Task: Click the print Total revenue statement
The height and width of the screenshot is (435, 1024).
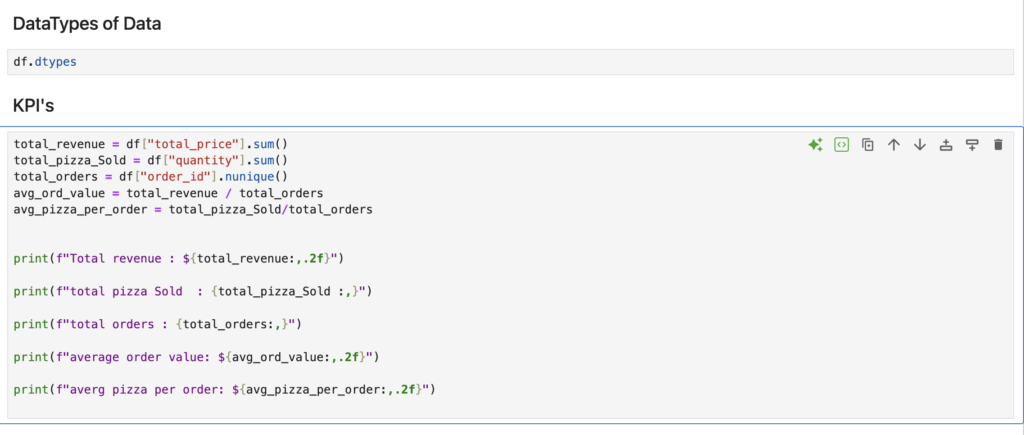Action: pyautogui.click(x=179, y=259)
